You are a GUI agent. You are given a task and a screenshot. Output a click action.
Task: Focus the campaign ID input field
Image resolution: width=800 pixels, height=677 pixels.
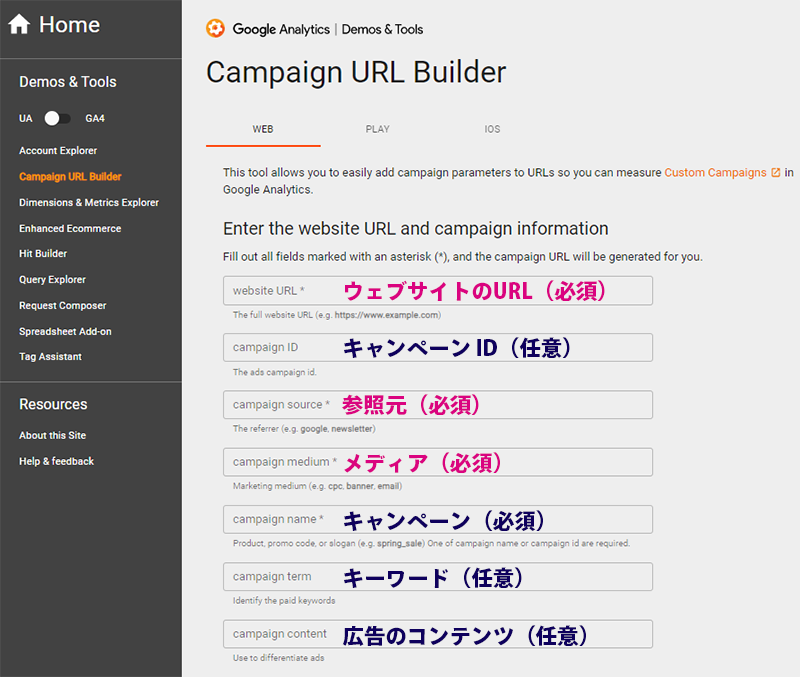tap(438, 347)
